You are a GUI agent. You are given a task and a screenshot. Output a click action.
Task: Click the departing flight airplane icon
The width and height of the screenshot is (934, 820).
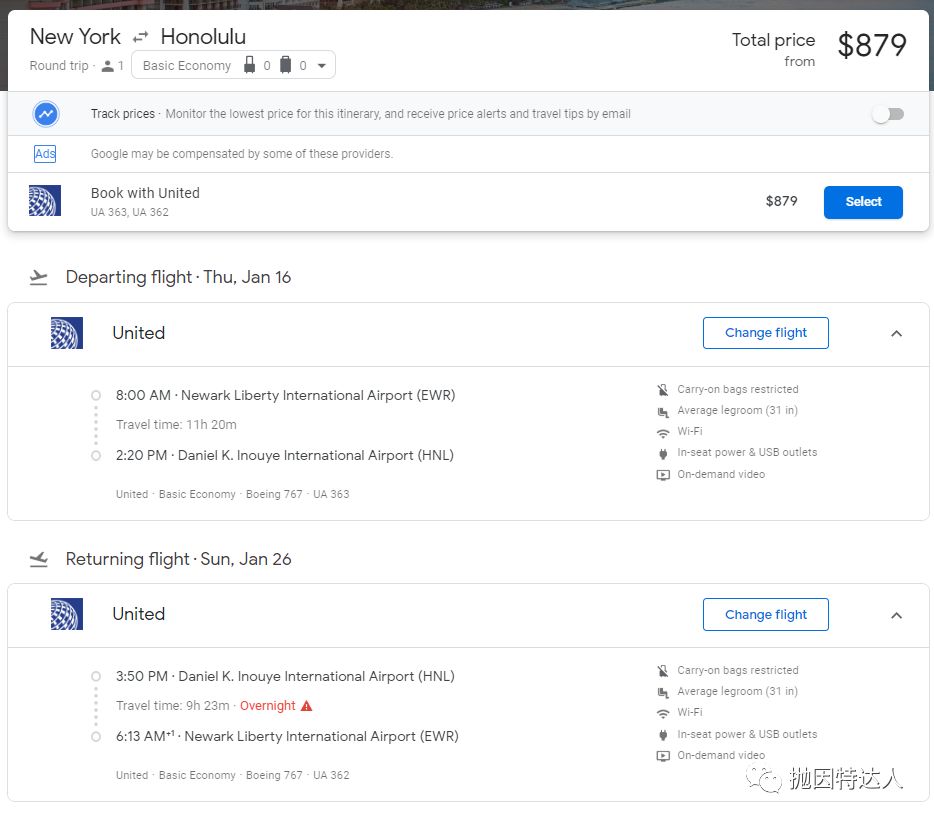(x=39, y=277)
